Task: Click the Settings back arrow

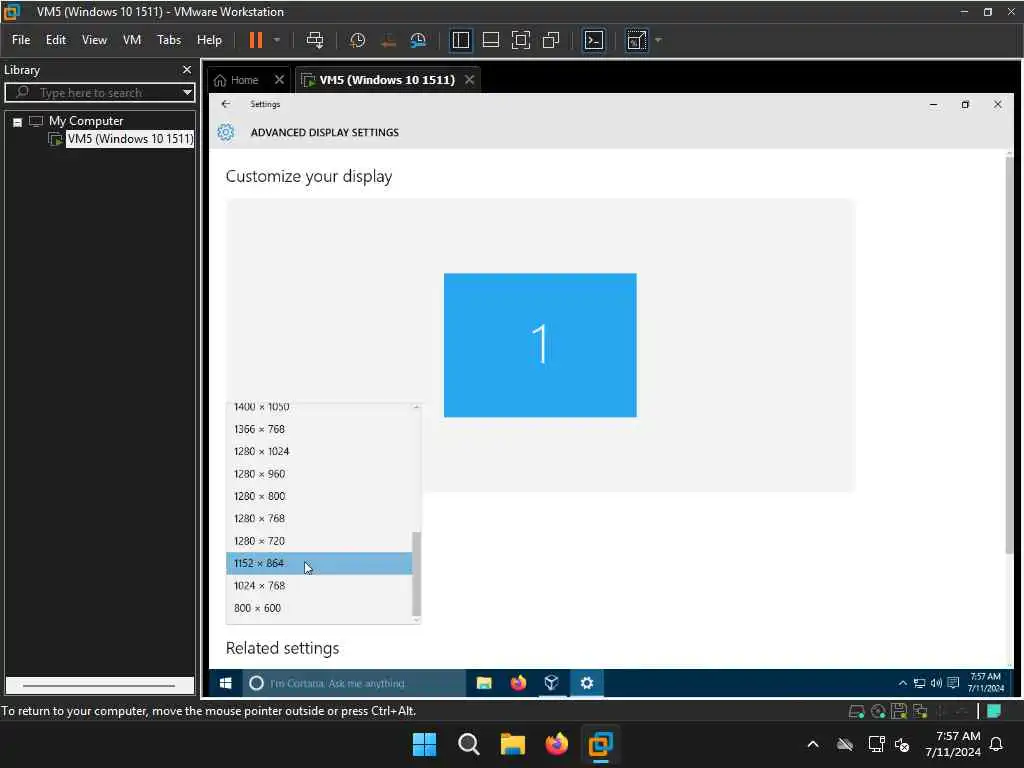Action: [x=226, y=104]
